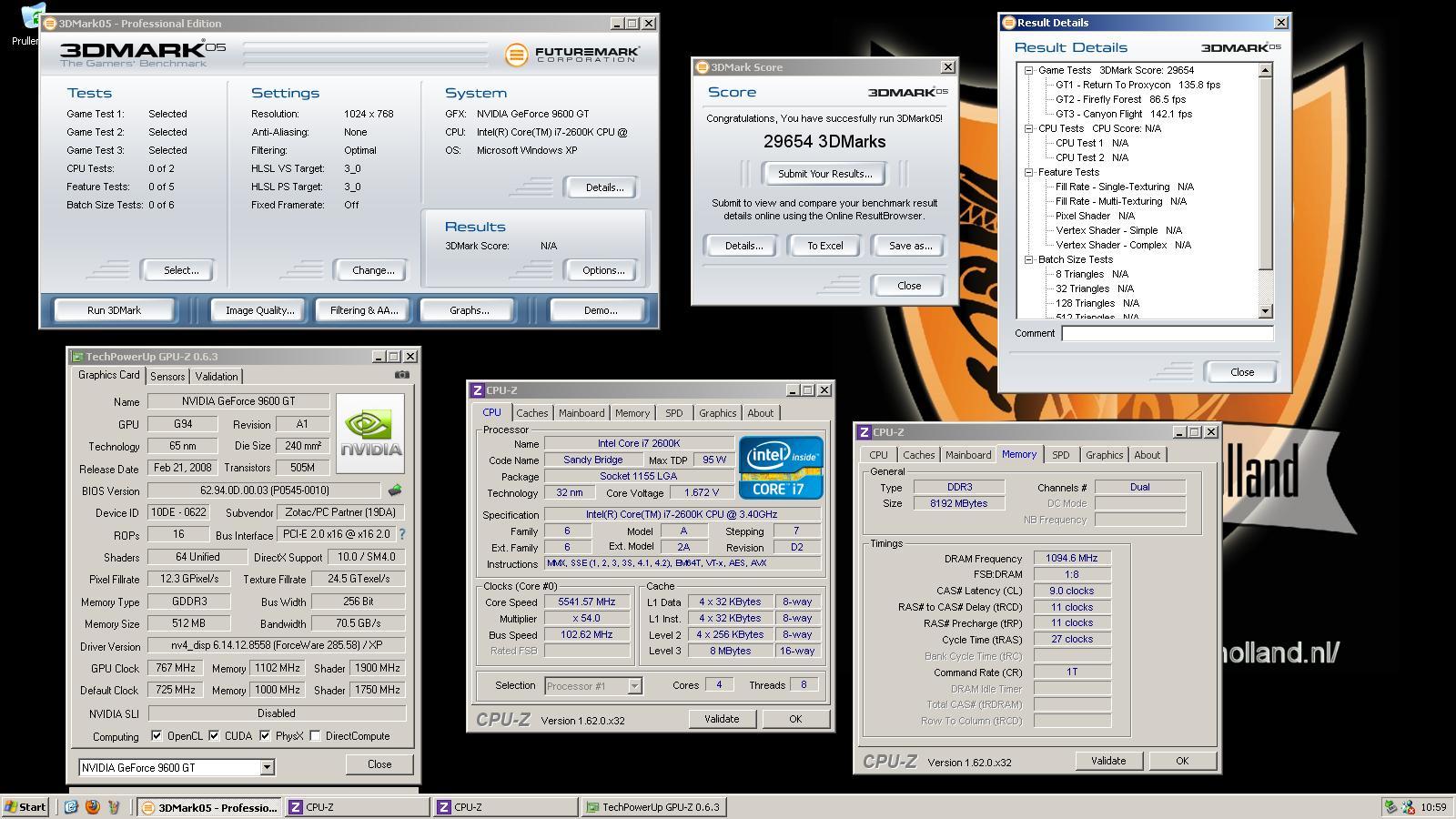Open the GPU selection dropdown in GPU-Z
This screenshot has height=819, width=1456.
click(x=267, y=768)
